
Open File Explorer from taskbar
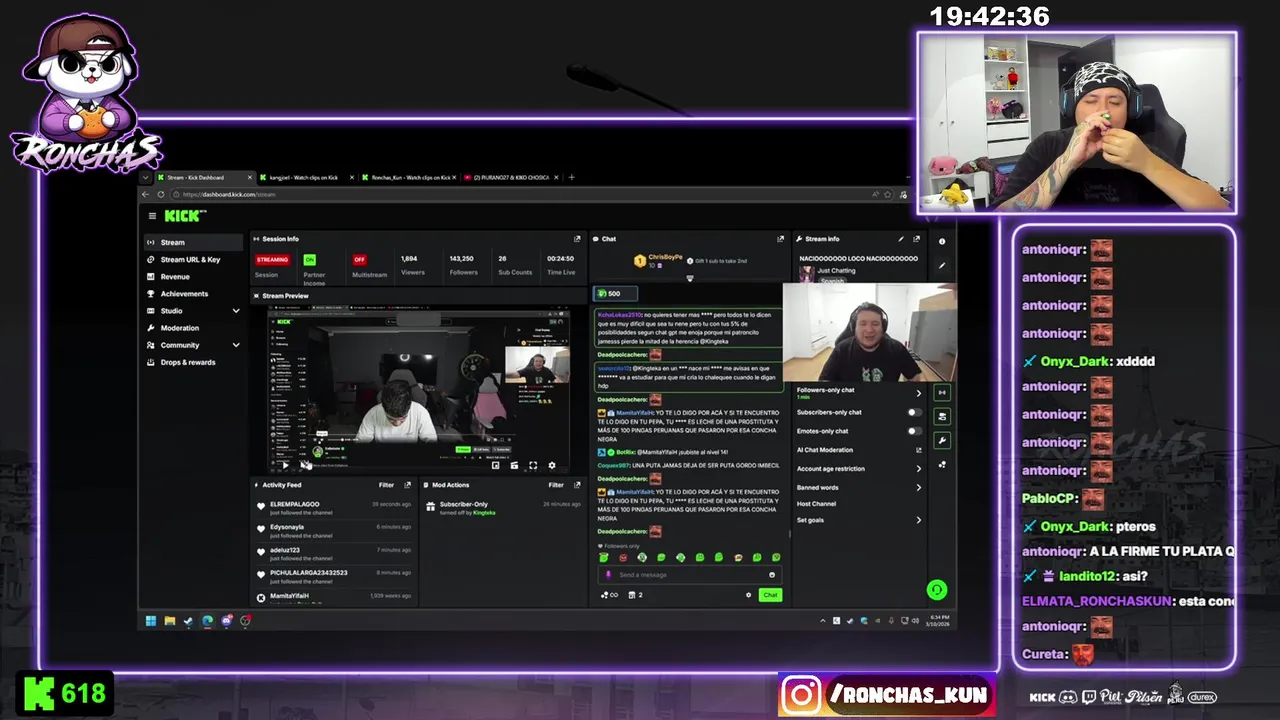click(170, 621)
